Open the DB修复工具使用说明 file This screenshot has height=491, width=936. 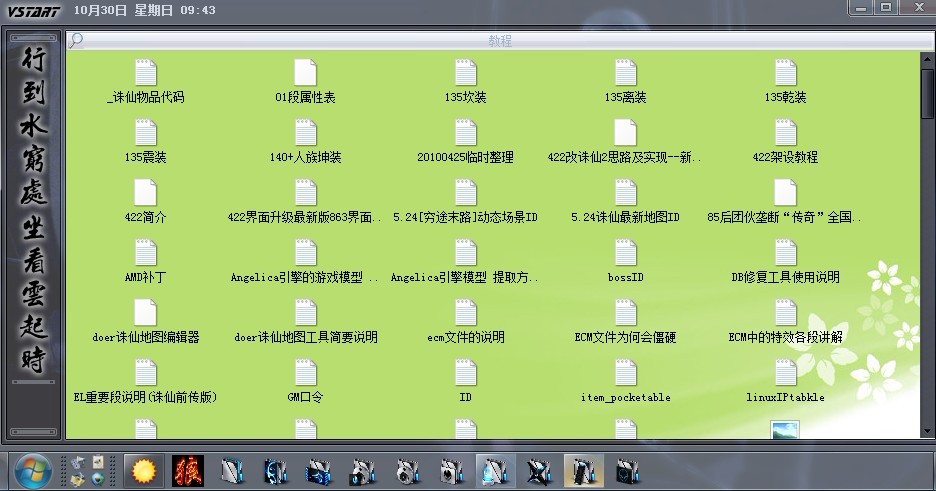coord(785,254)
